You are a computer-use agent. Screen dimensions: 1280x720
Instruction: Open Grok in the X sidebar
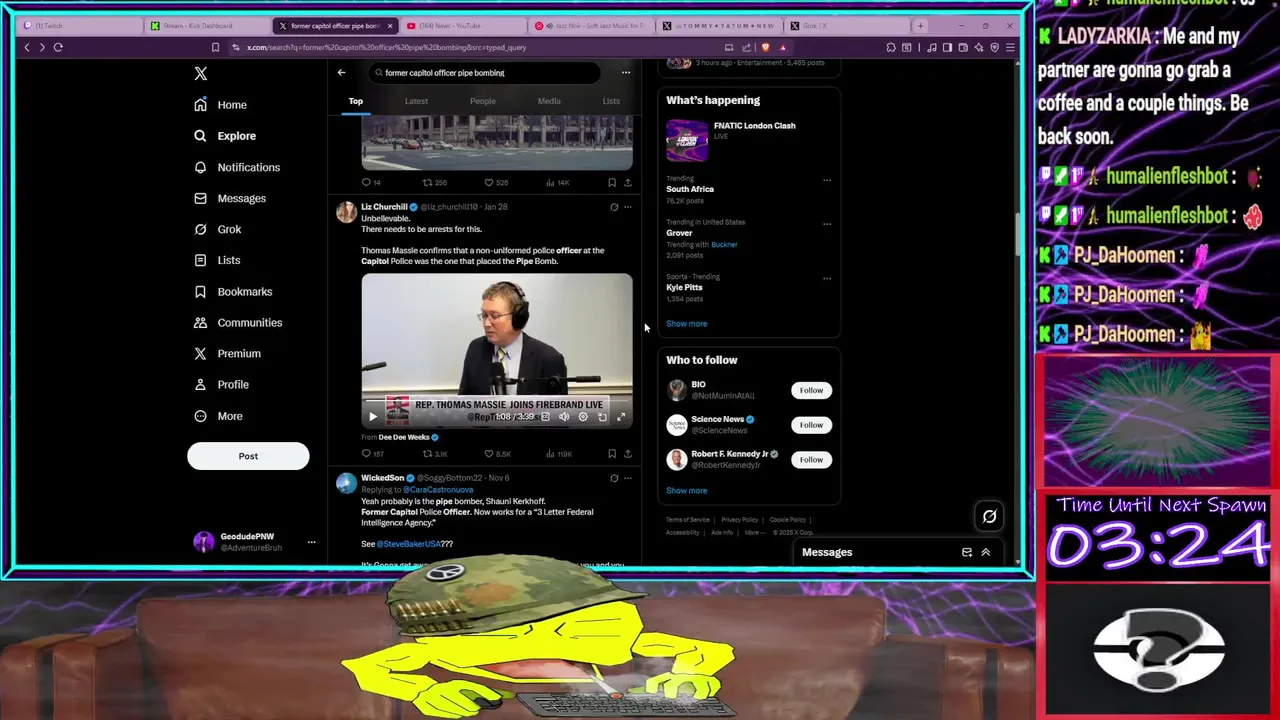pyautogui.click(x=218, y=229)
